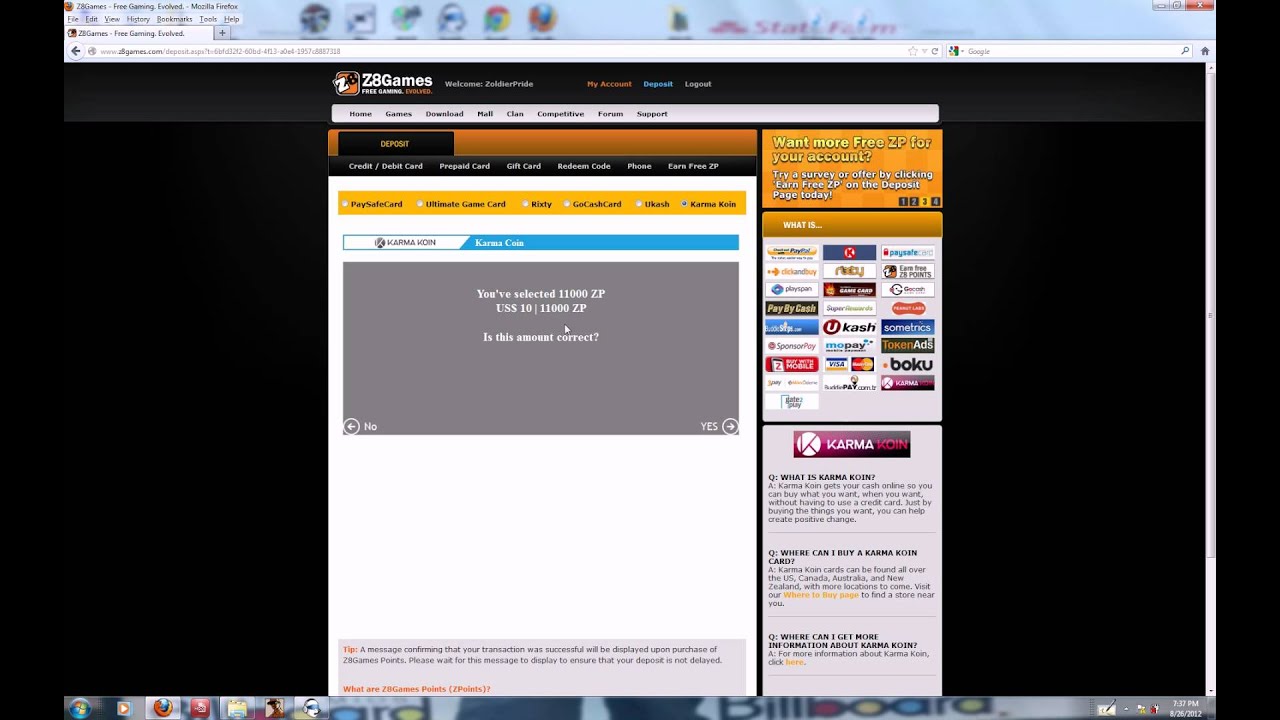1280x720 pixels.
Task: Click the Buy With Mobile logo
Action: (x=791, y=364)
